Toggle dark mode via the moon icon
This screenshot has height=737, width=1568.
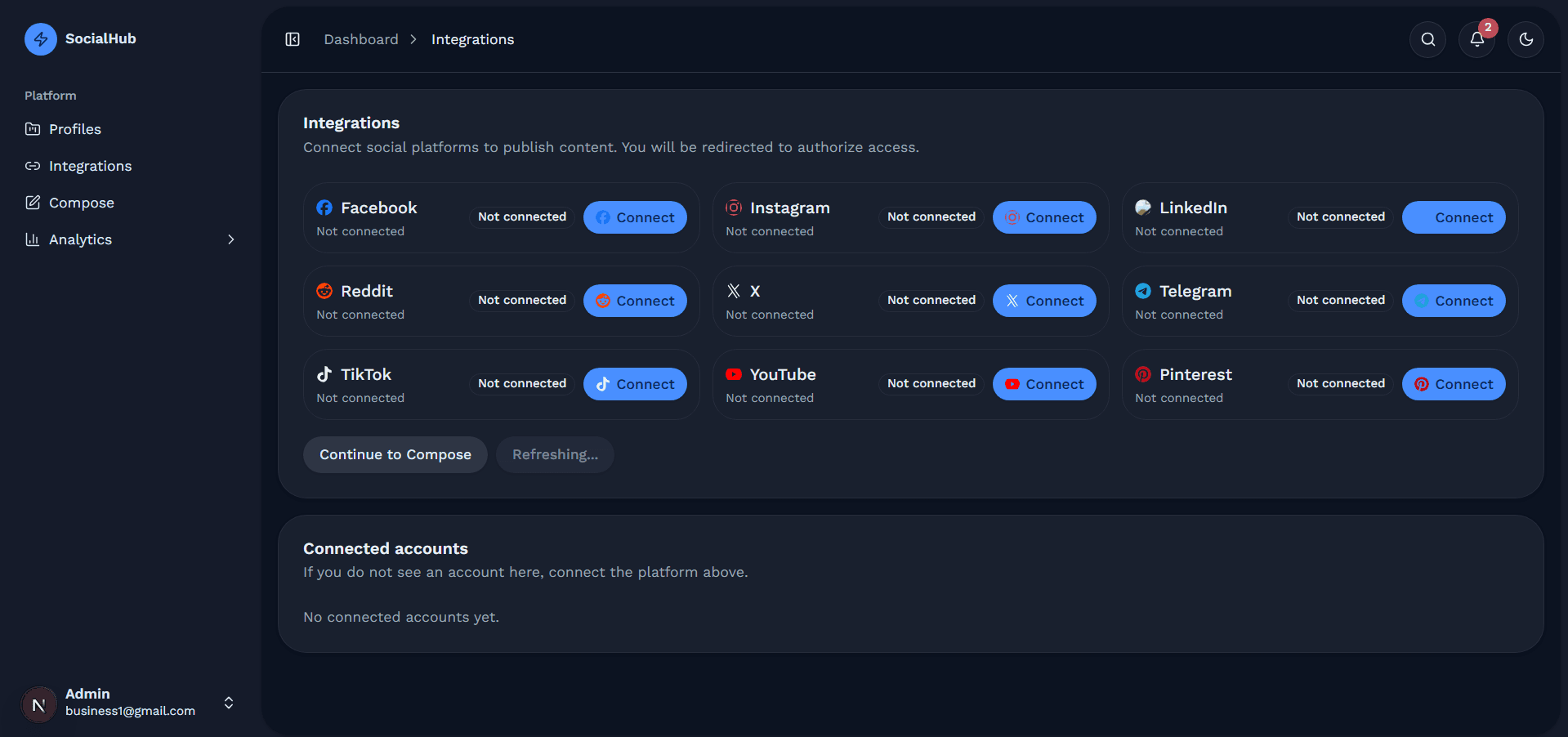[1526, 38]
